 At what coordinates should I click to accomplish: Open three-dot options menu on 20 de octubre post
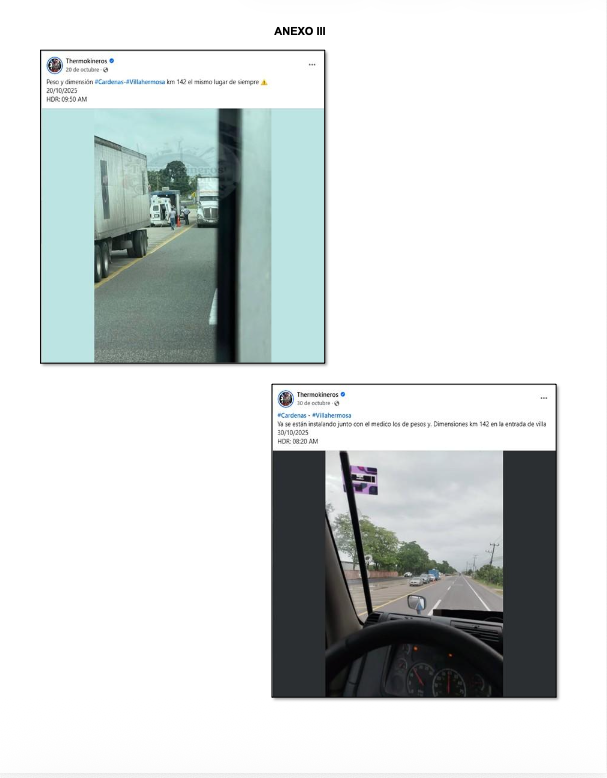tap(312, 65)
